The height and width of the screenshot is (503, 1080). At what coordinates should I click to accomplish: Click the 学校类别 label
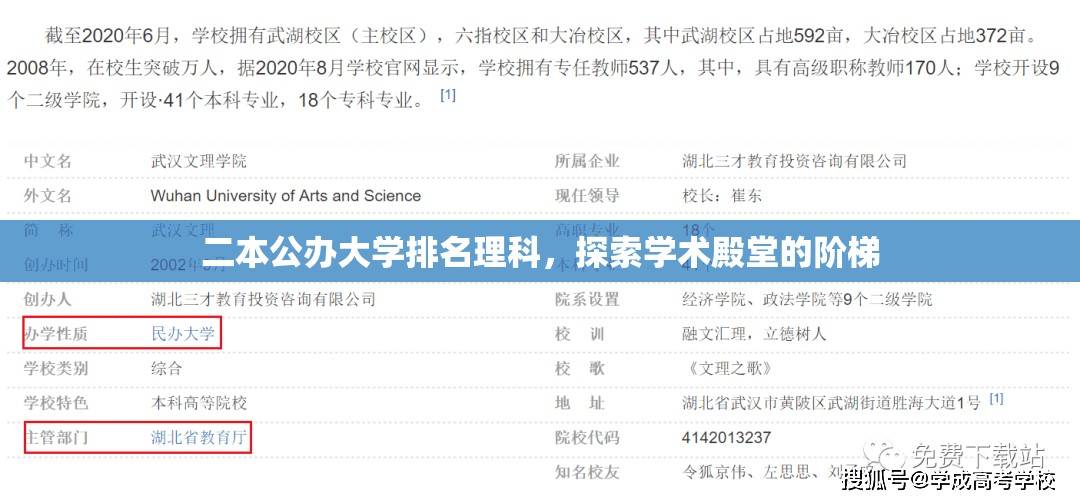click(56, 369)
